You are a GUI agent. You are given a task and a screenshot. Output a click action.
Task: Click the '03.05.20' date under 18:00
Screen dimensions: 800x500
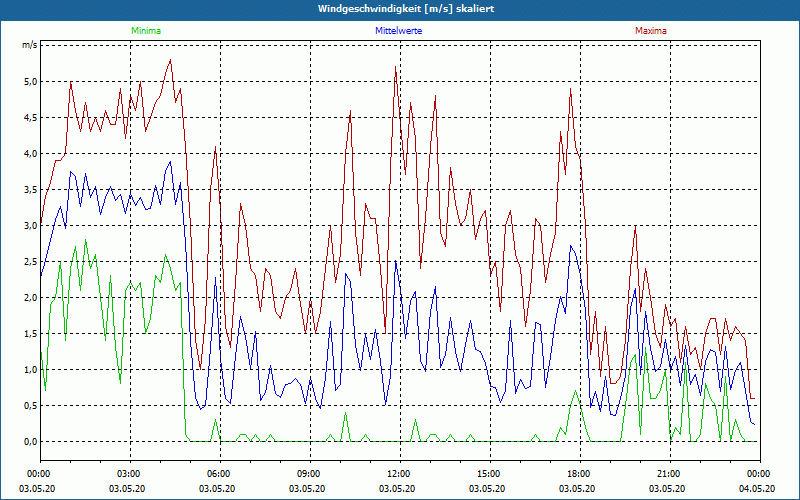coord(577,488)
